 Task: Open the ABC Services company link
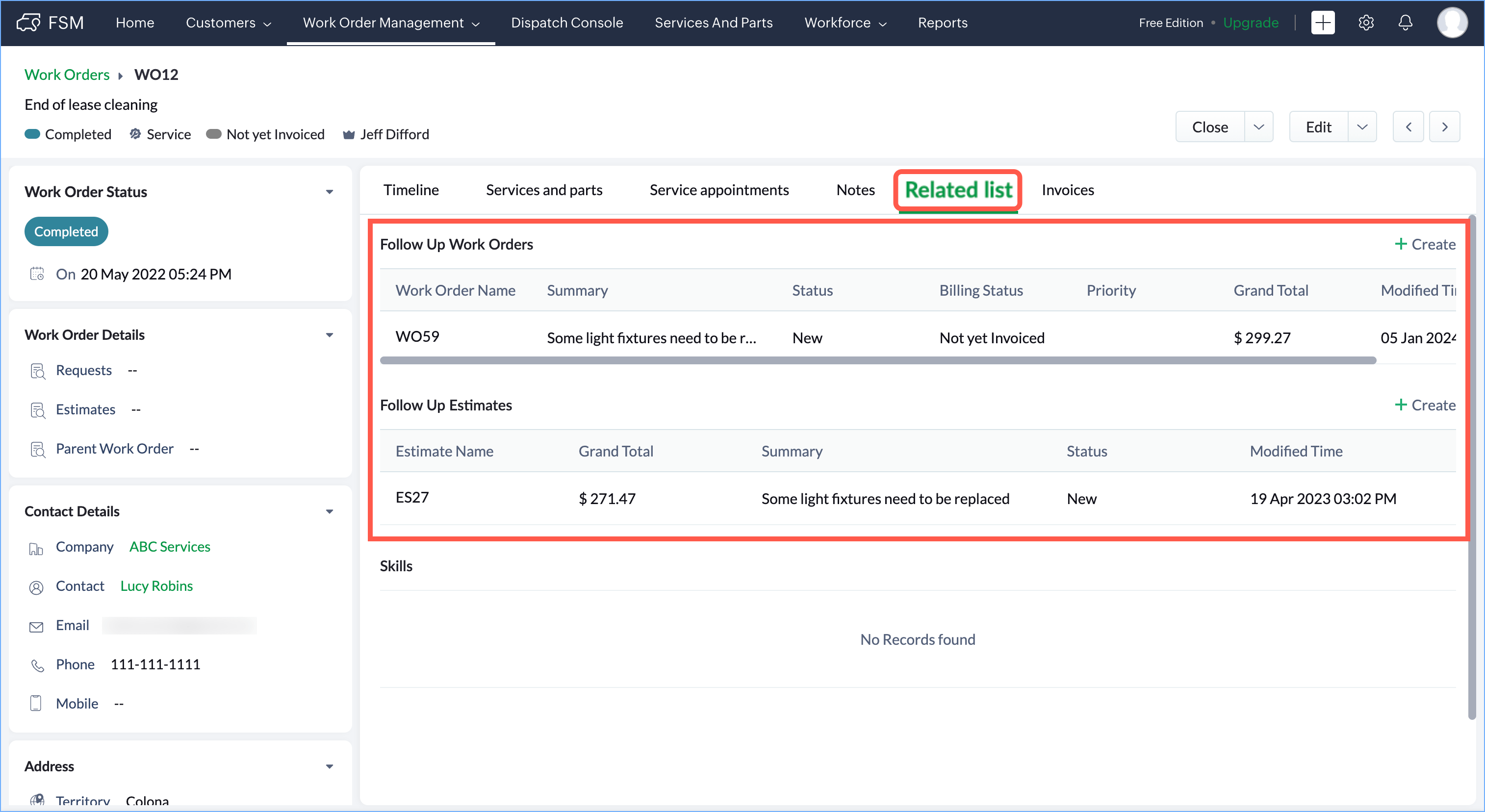tap(170, 547)
